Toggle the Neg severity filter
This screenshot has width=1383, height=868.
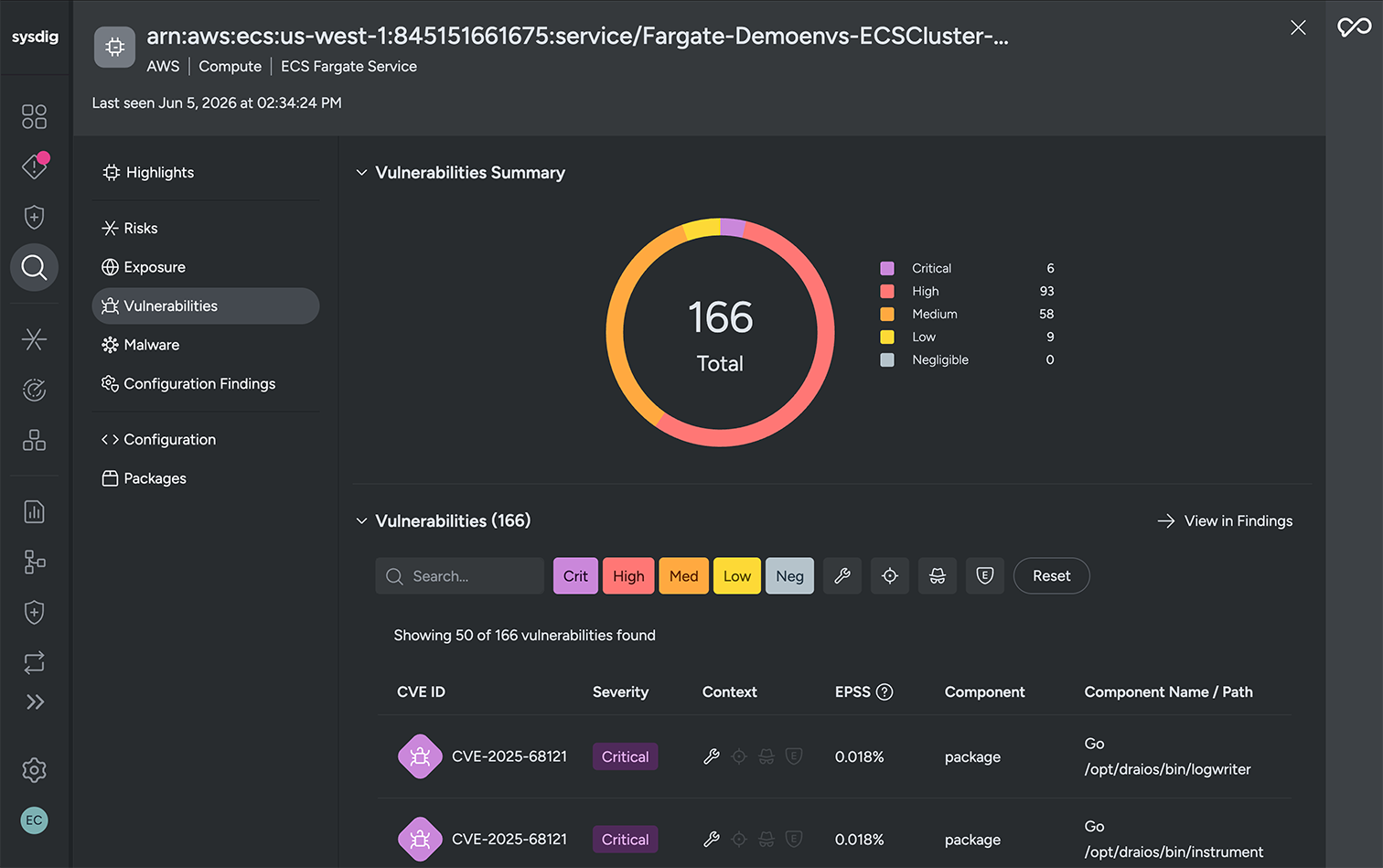(789, 576)
